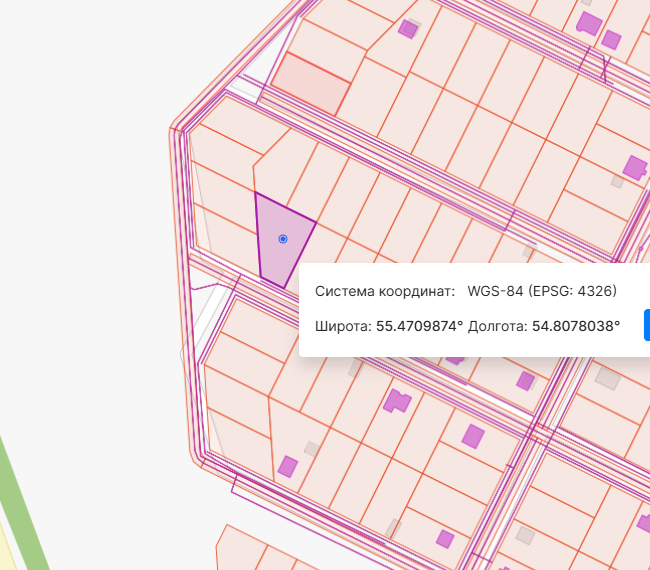Select the purple building directly above the selected parcel area
The width and height of the screenshot is (650, 570).
408,29
